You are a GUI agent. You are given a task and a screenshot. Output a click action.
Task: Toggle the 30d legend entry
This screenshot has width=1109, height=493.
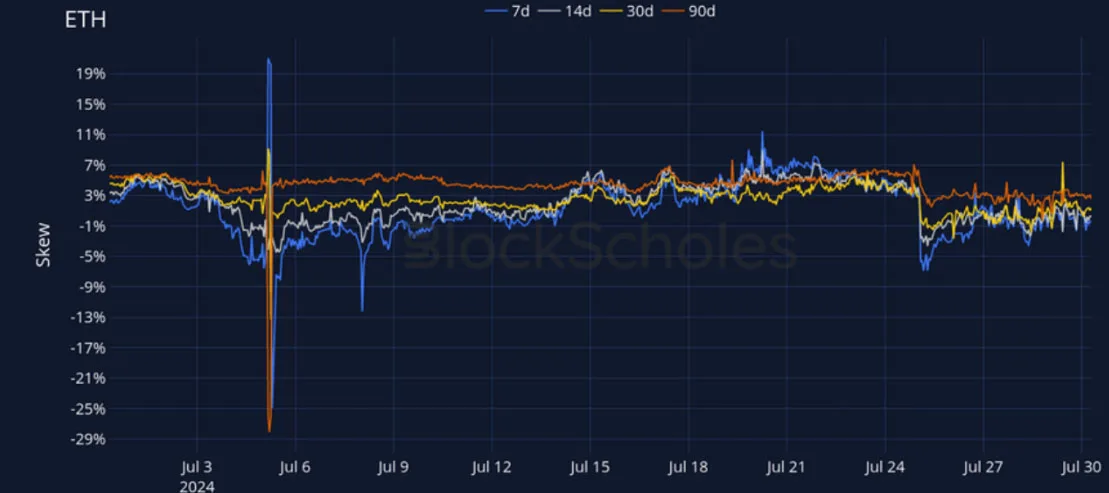(629, 11)
